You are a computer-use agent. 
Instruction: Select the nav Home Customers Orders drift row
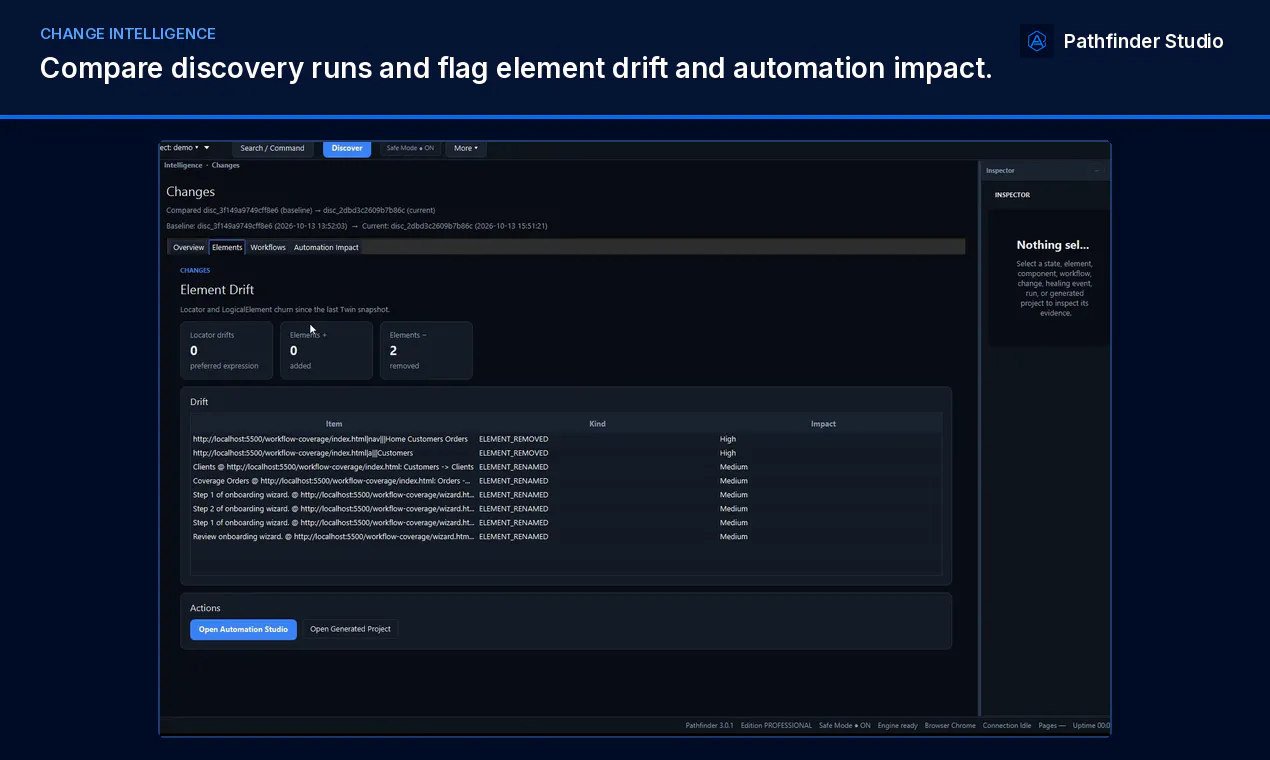pyautogui.click(x=566, y=439)
